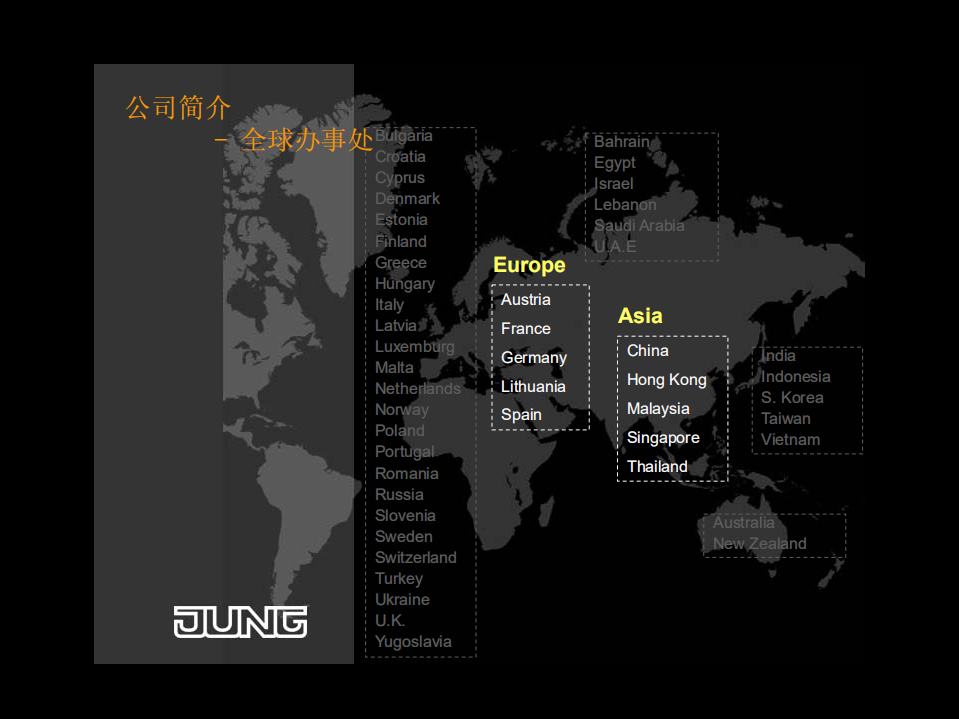Image resolution: width=959 pixels, height=719 pixels.
Task: Select Spain in the Europe box
Action: coord(521,414)
